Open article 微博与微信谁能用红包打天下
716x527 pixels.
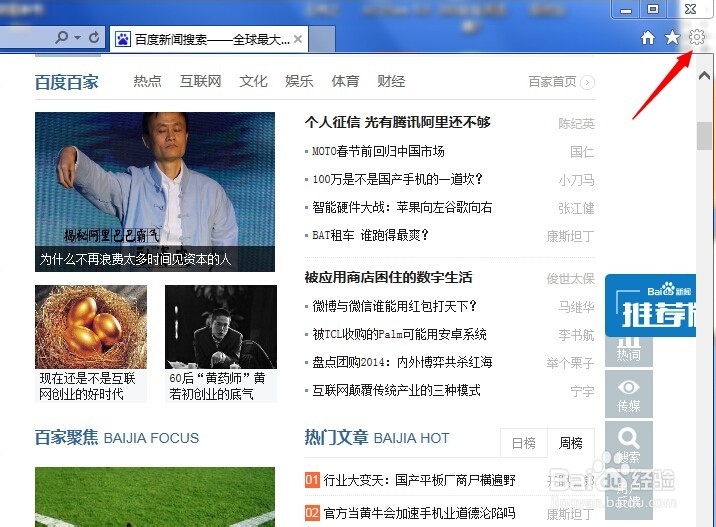[394, 306]
